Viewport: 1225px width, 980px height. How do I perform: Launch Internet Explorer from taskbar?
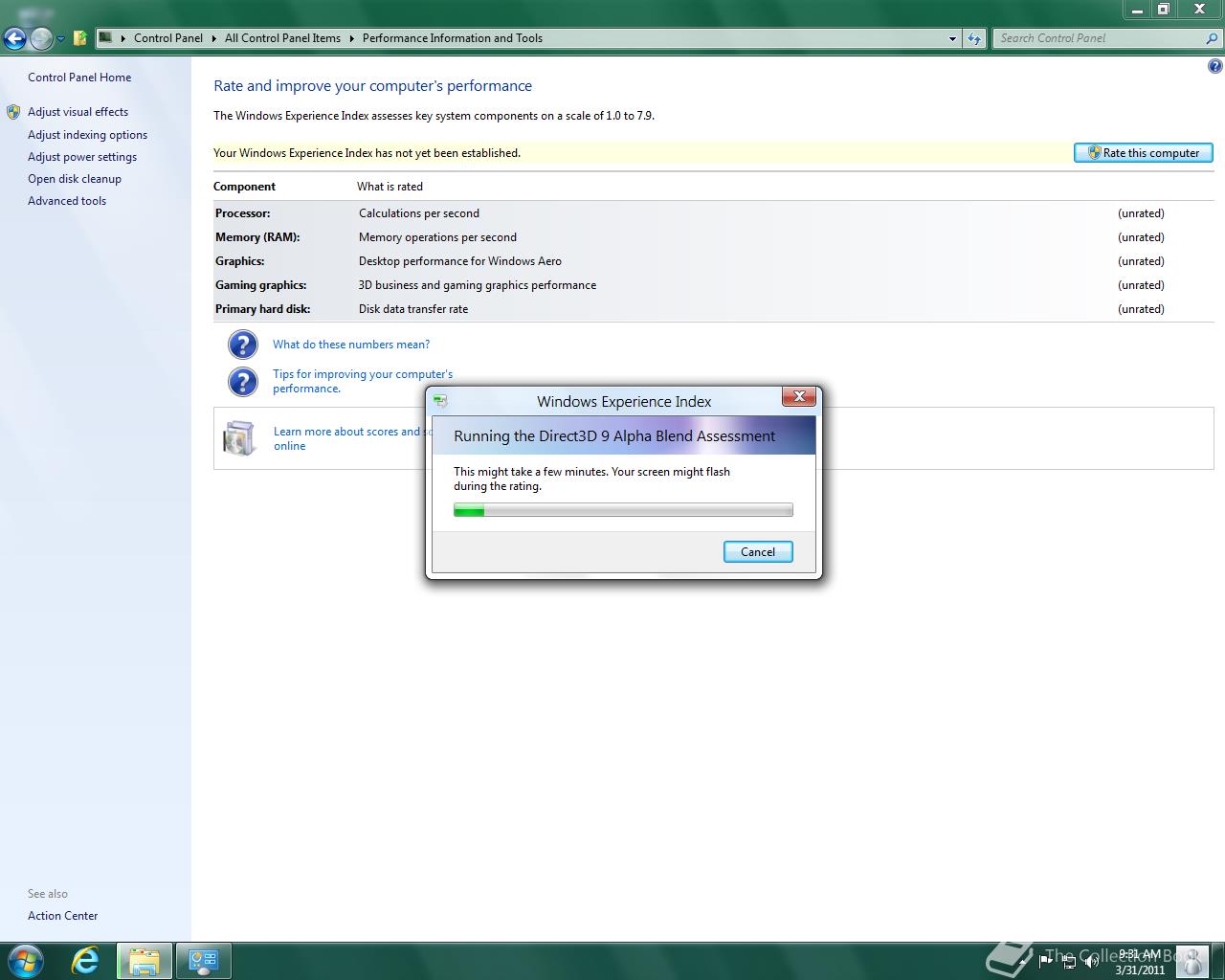click(85, 961)
